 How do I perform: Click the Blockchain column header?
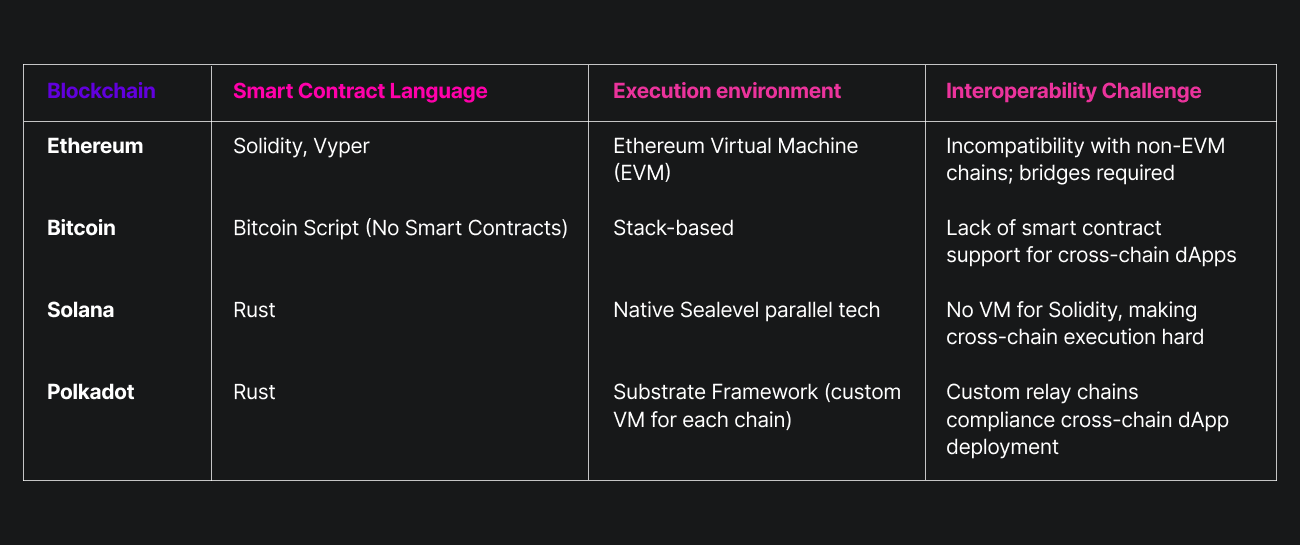101,91
